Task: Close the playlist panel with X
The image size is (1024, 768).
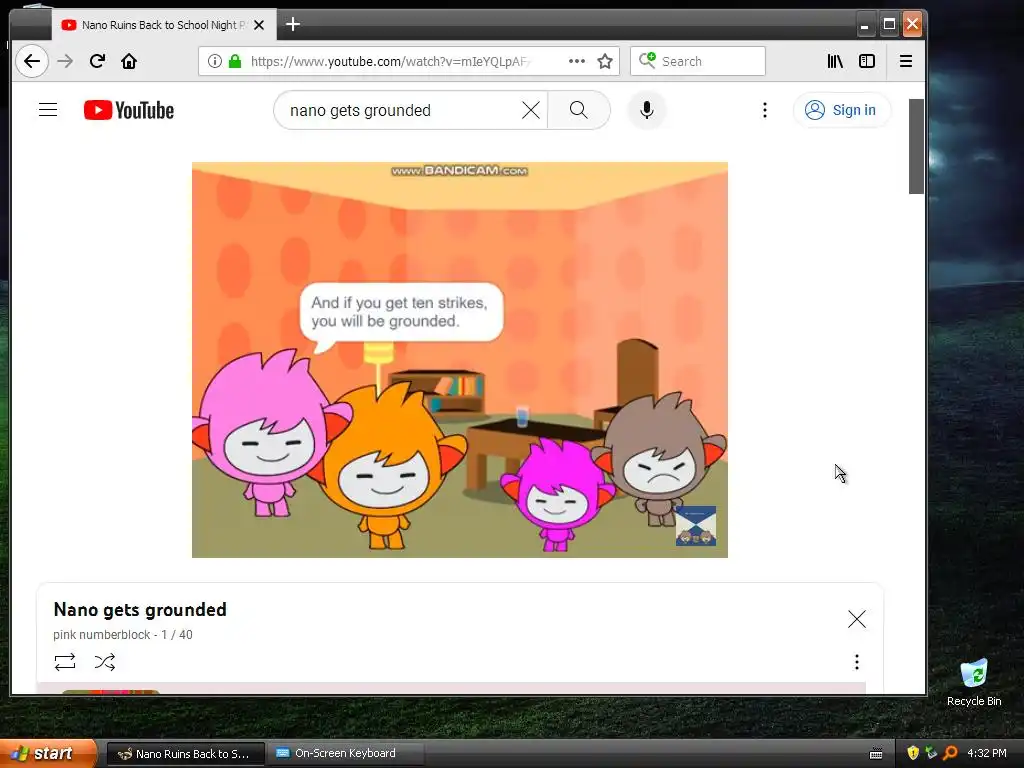Action: pos(857,619)
